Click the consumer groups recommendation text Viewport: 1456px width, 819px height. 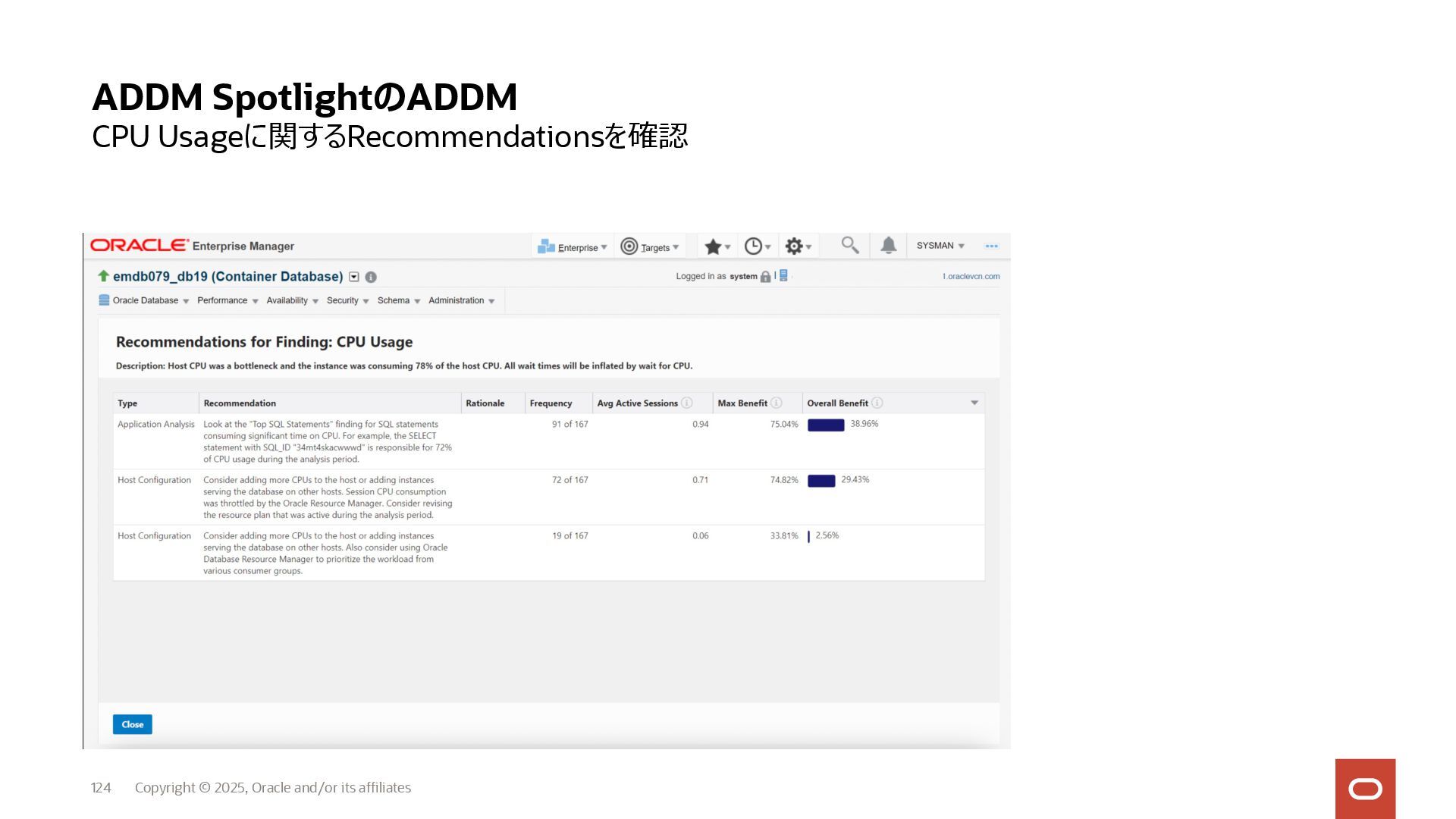coord(325,553)
